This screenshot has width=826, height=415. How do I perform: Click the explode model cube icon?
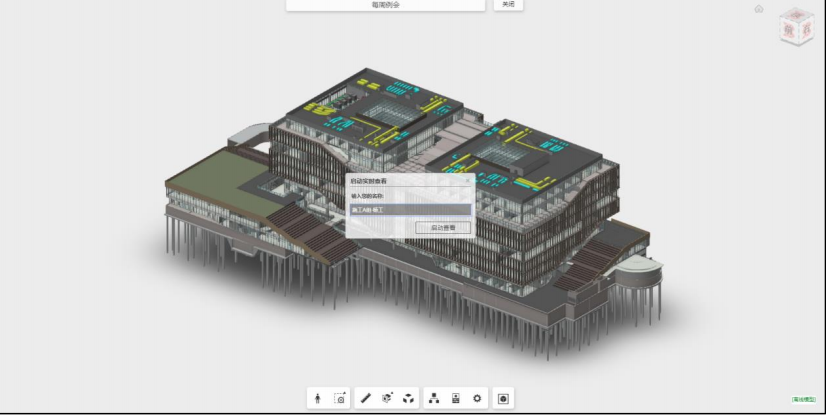click(408, 399)
